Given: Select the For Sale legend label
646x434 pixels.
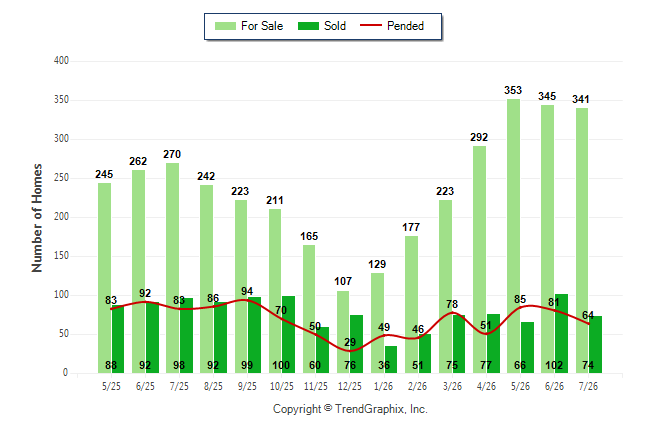Looking at the screenshot, I should [262, 26].
